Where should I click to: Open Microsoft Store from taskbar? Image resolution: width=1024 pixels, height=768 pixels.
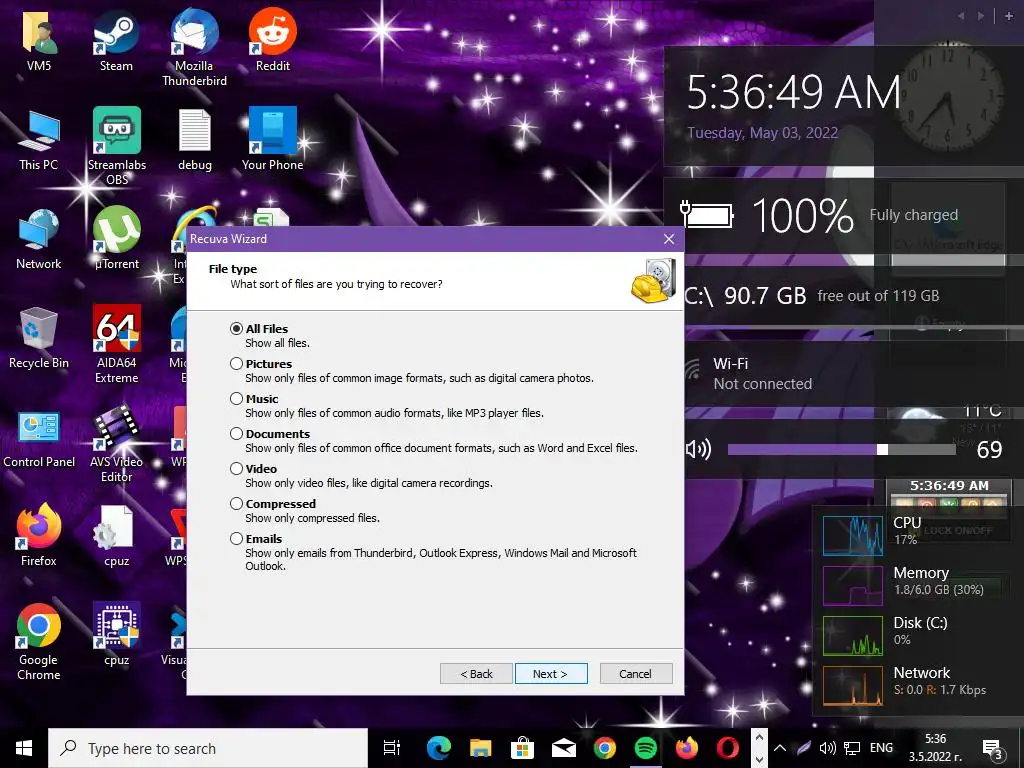tap(522, 748)
